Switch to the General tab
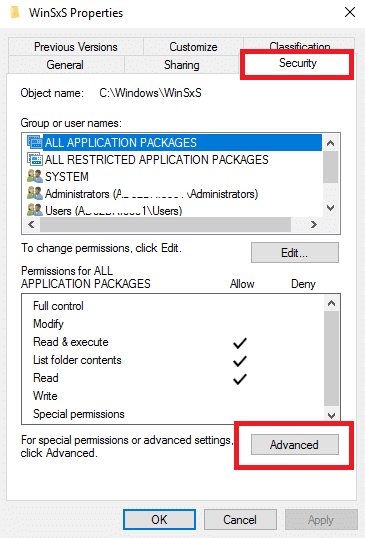Screen dimensions: 365x538 (65, 65)
